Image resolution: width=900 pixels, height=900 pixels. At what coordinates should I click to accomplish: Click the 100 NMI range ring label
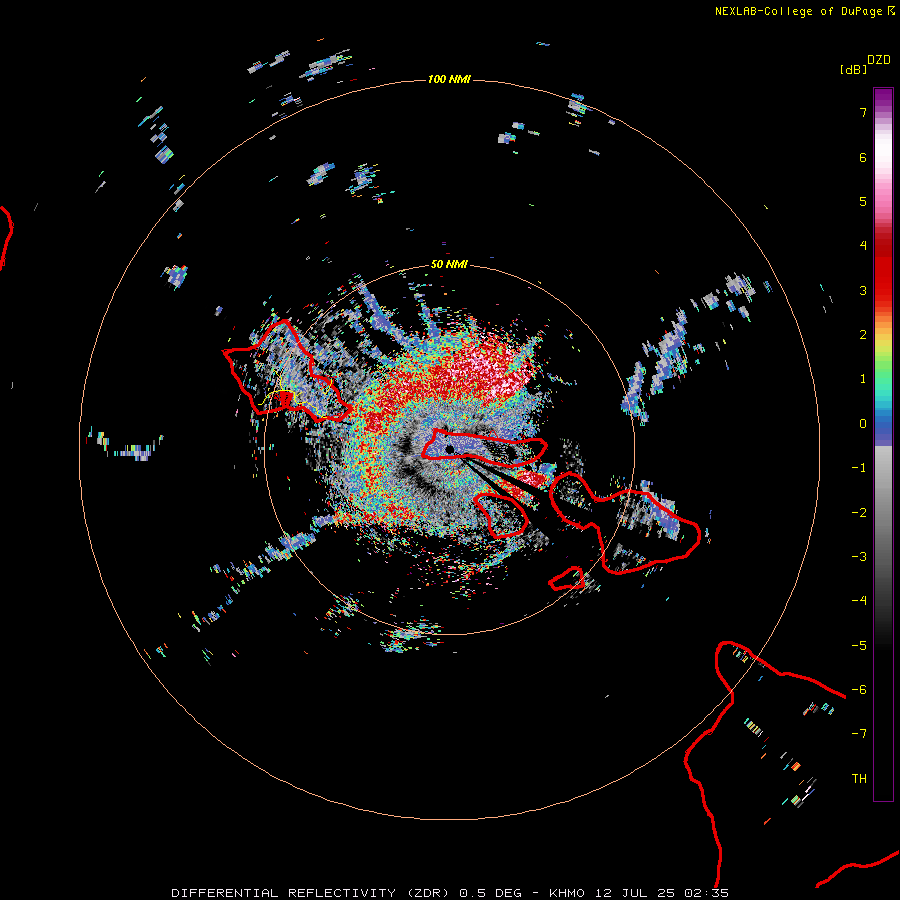click(x=449, y=79)
